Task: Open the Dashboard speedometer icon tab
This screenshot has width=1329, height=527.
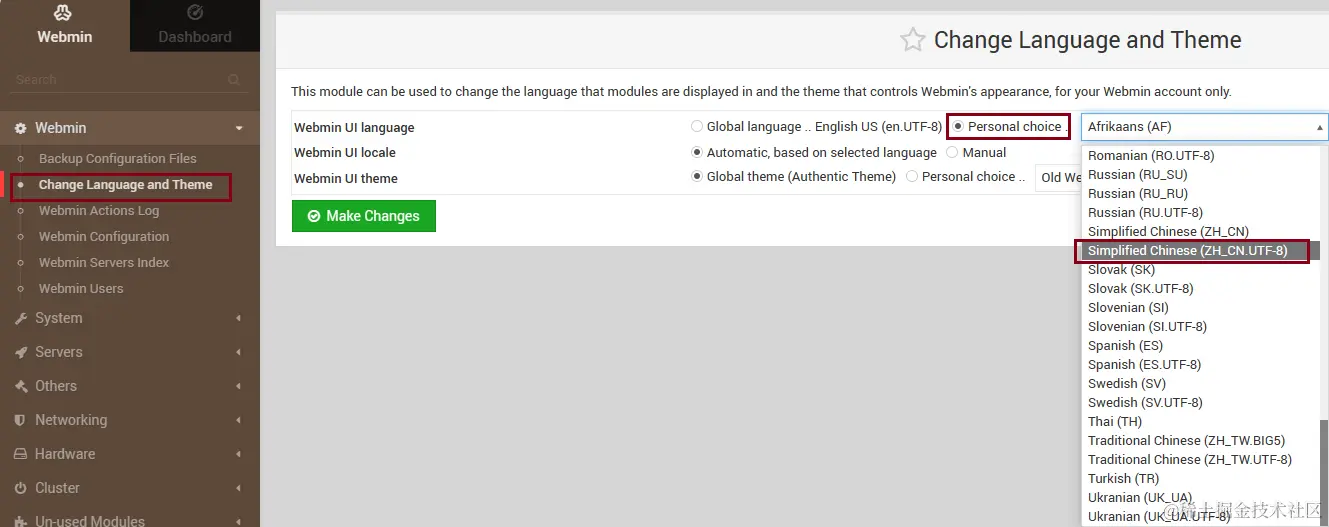Action: (x=195, y=13)
